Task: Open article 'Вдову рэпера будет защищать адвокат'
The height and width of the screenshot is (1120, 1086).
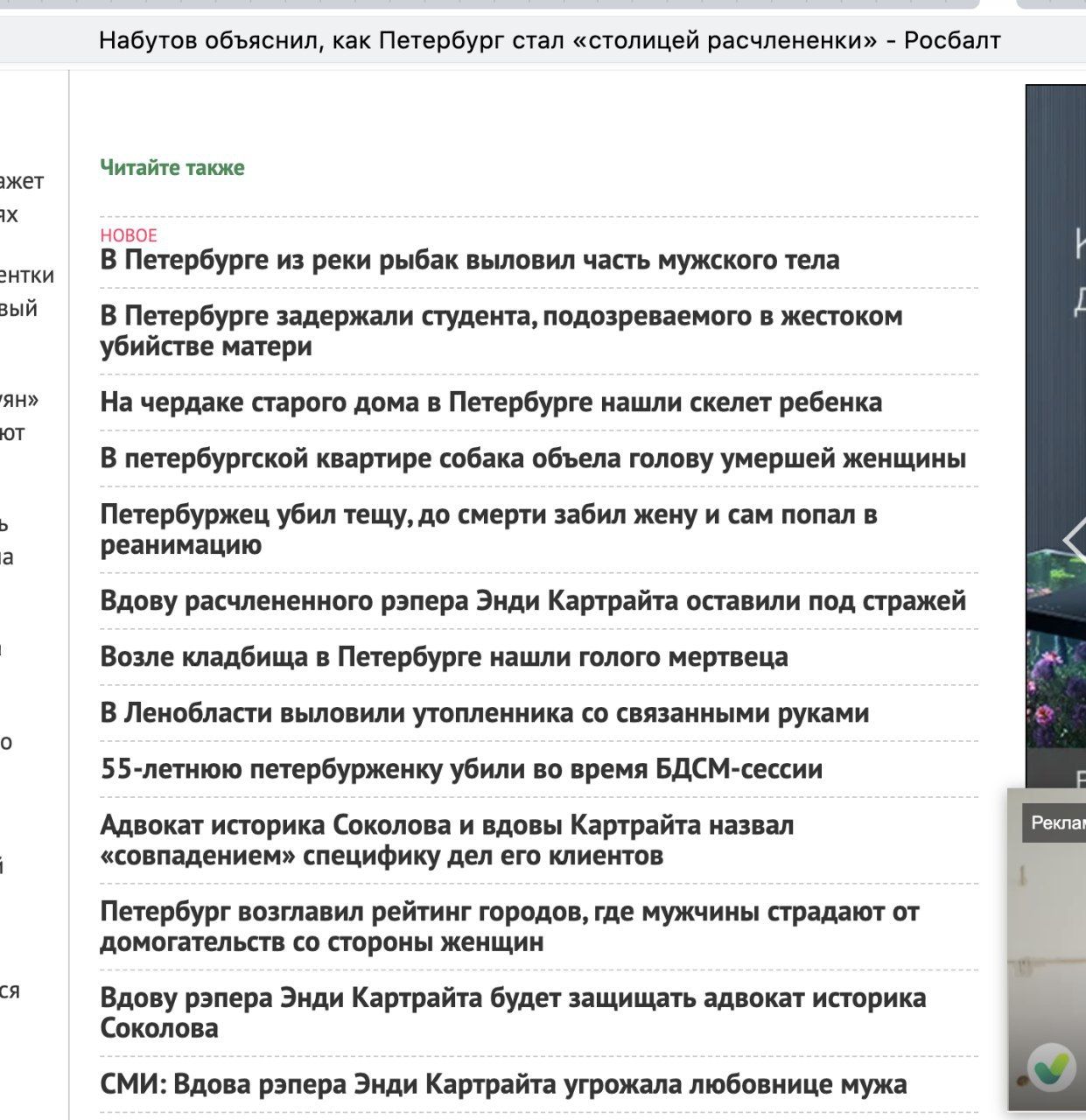Action: click(513, 1013)
